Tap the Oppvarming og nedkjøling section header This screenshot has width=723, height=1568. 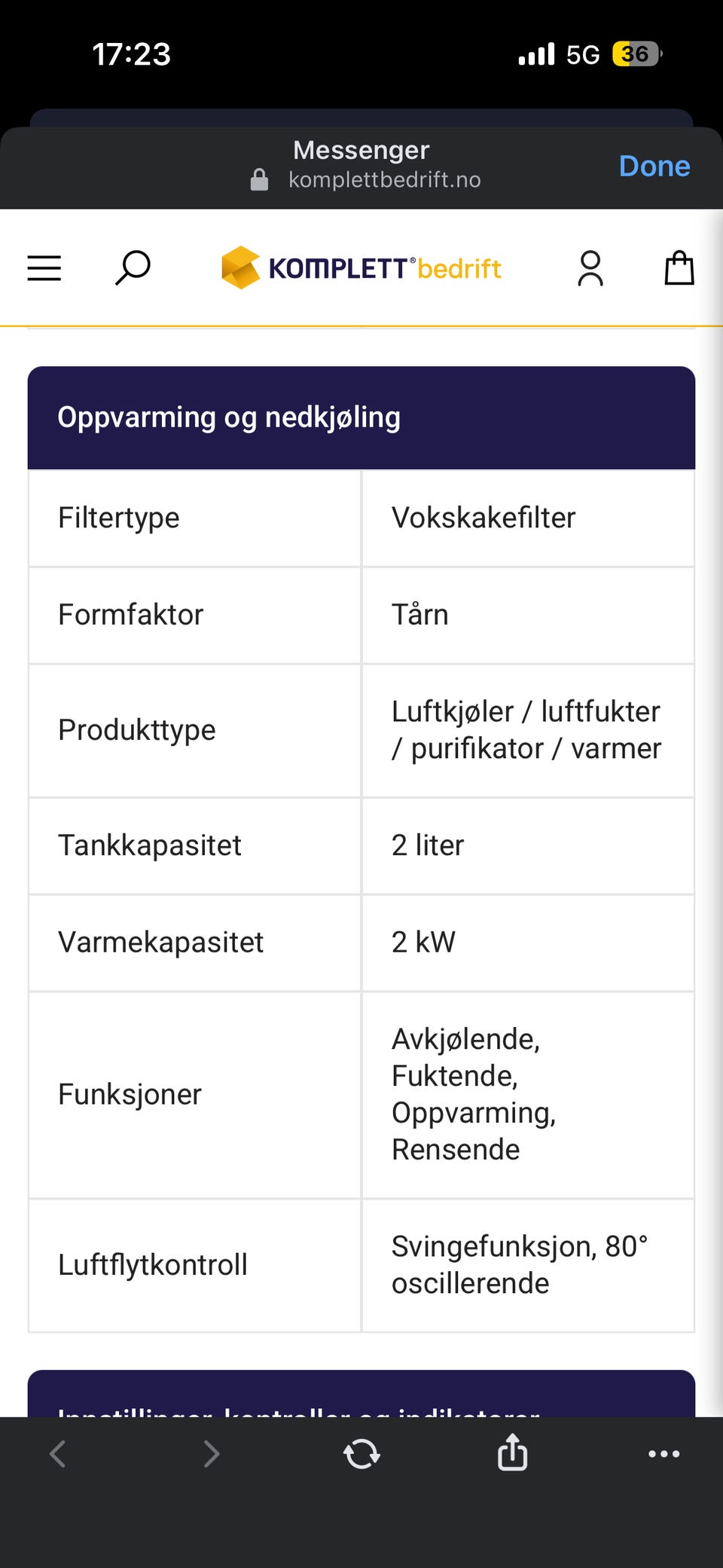tap(361, 417)
